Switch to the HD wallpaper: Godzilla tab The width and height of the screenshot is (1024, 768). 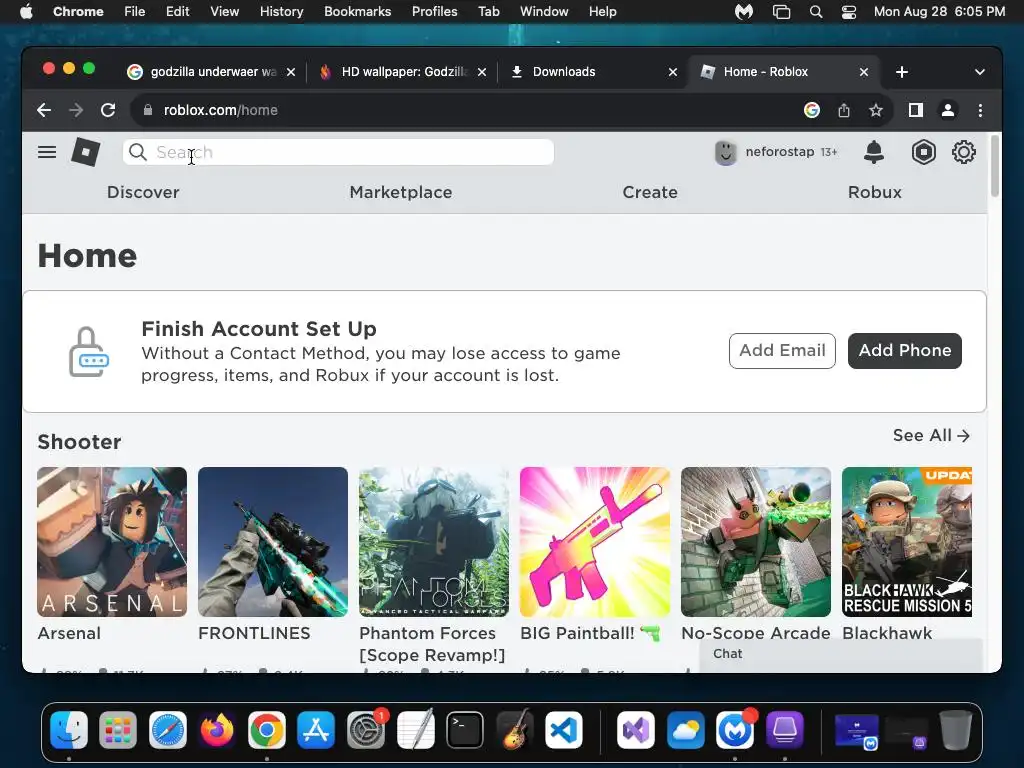pos(403,72)
